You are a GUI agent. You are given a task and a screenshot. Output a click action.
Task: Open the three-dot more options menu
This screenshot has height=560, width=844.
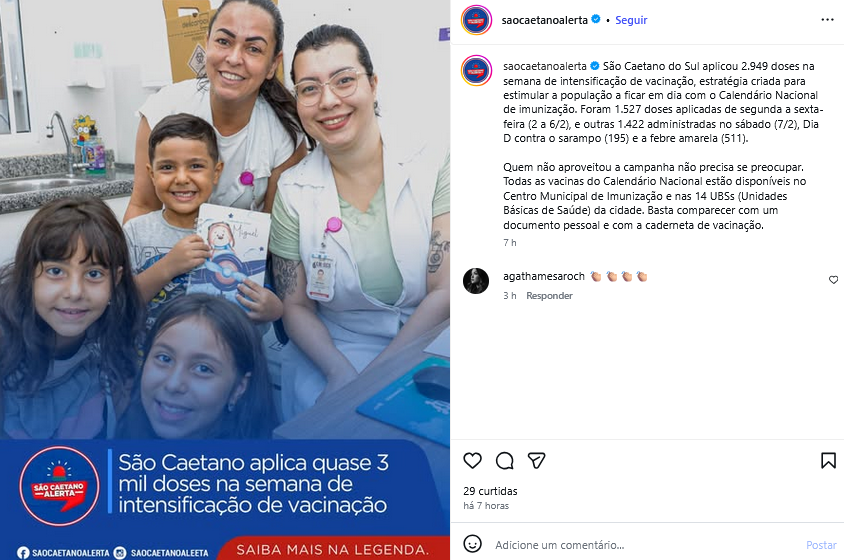tap(827, 20)
